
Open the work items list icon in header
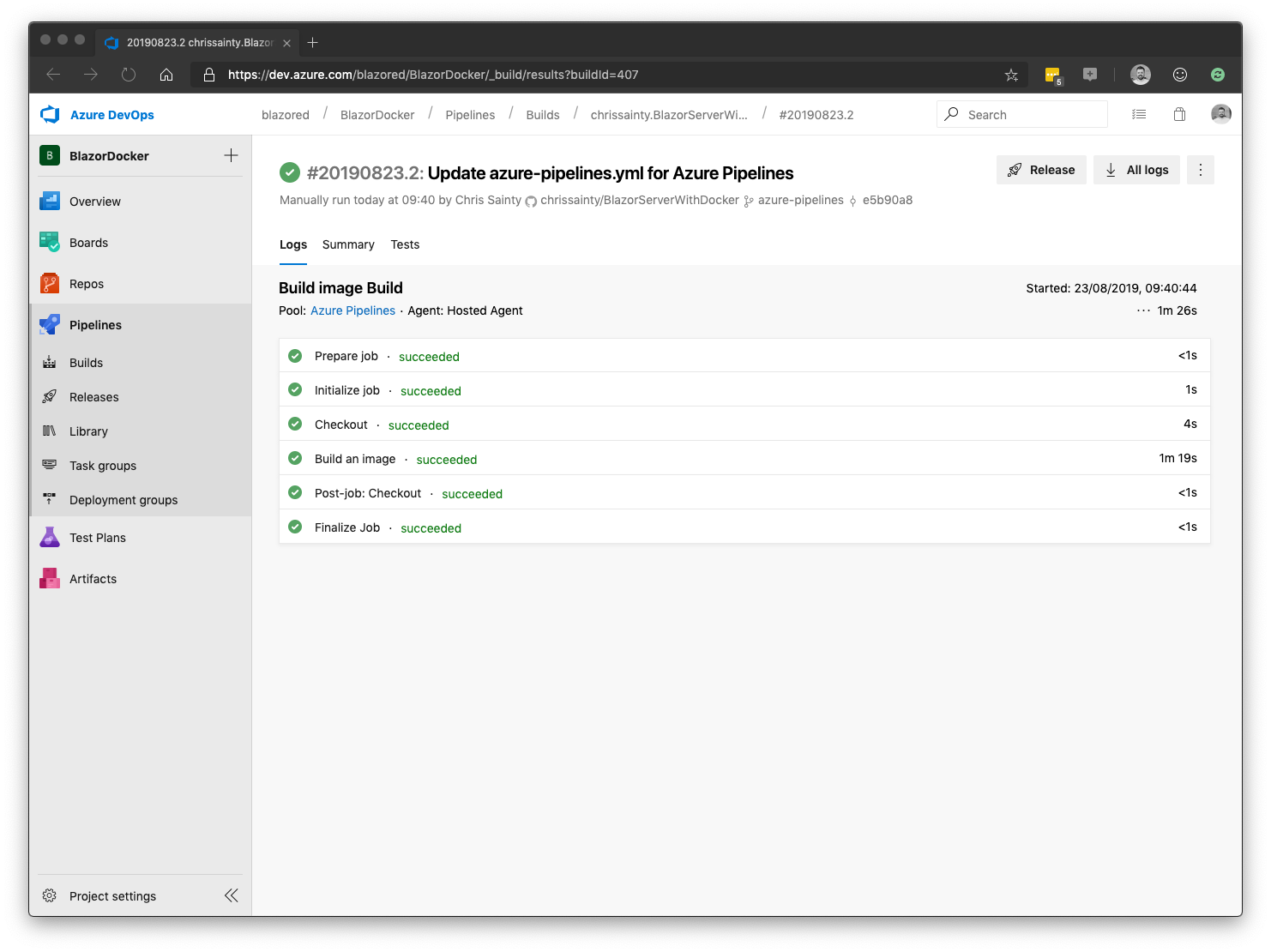[1139, 114]
